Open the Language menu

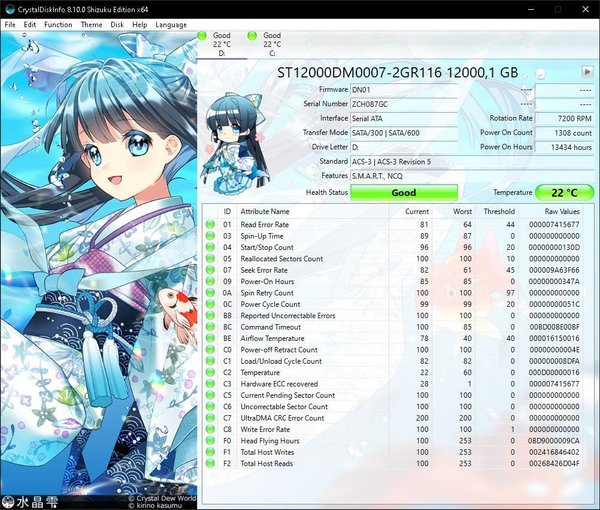click(171, 24)
